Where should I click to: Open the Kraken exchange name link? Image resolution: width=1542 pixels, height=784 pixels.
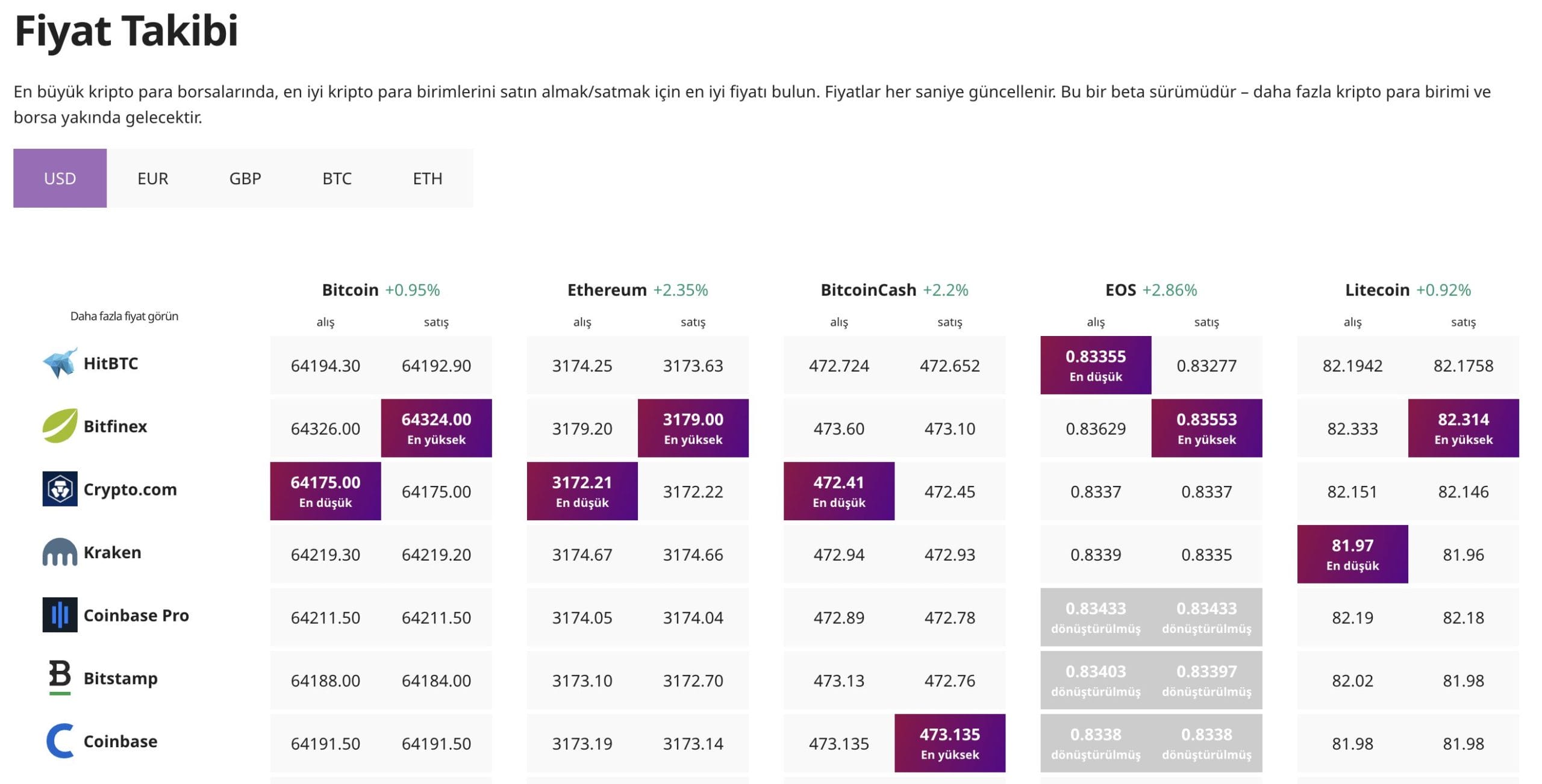(112, 552)
